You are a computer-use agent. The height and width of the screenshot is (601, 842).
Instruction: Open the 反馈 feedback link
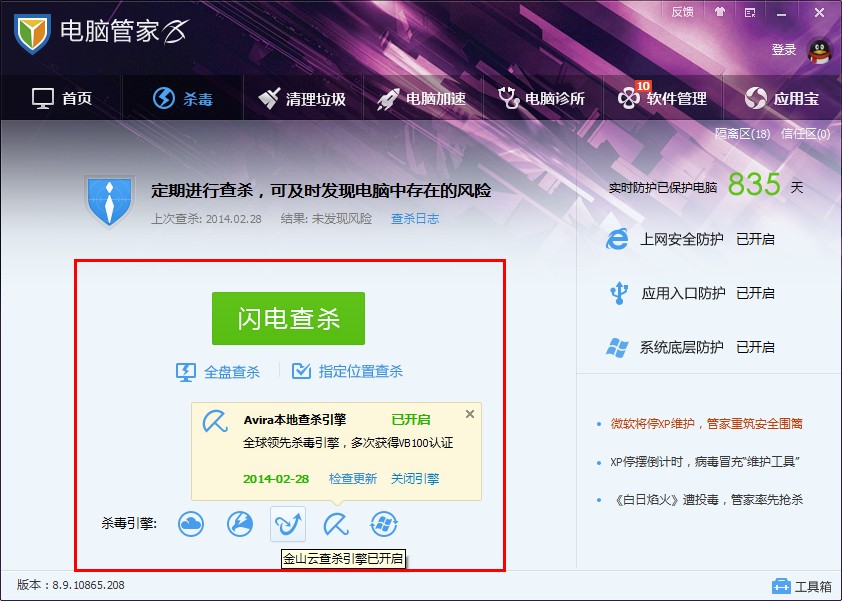pos(683,12)
